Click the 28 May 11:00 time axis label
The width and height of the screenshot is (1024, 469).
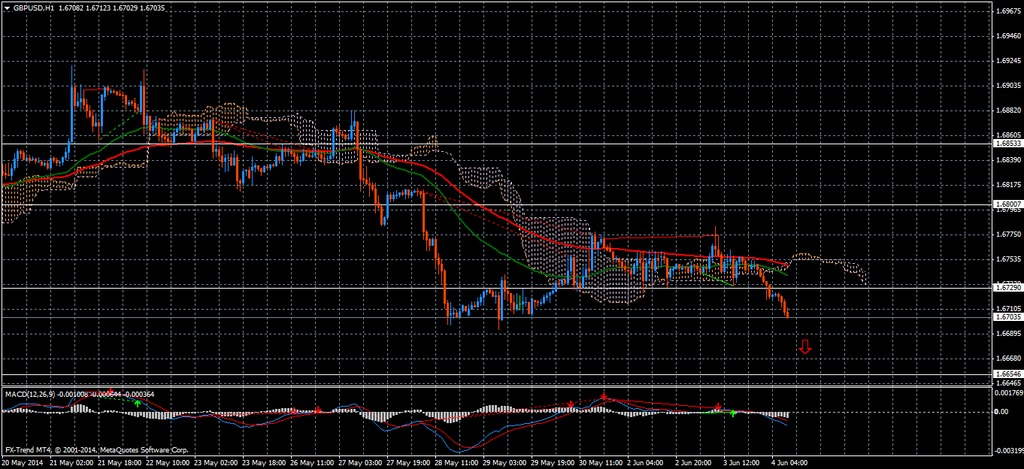456,463
